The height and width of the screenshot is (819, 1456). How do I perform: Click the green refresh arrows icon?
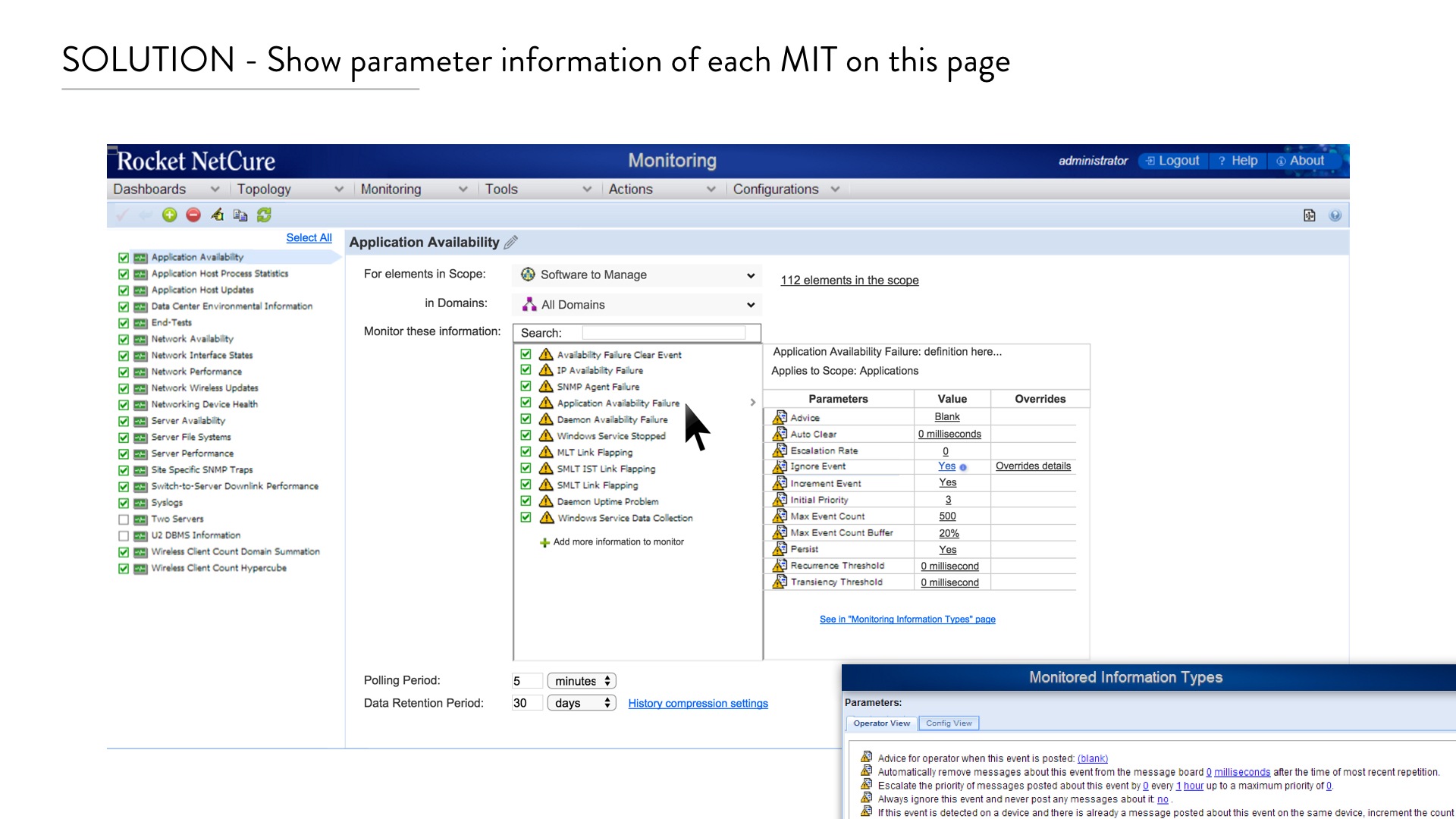tap(264, 215)
